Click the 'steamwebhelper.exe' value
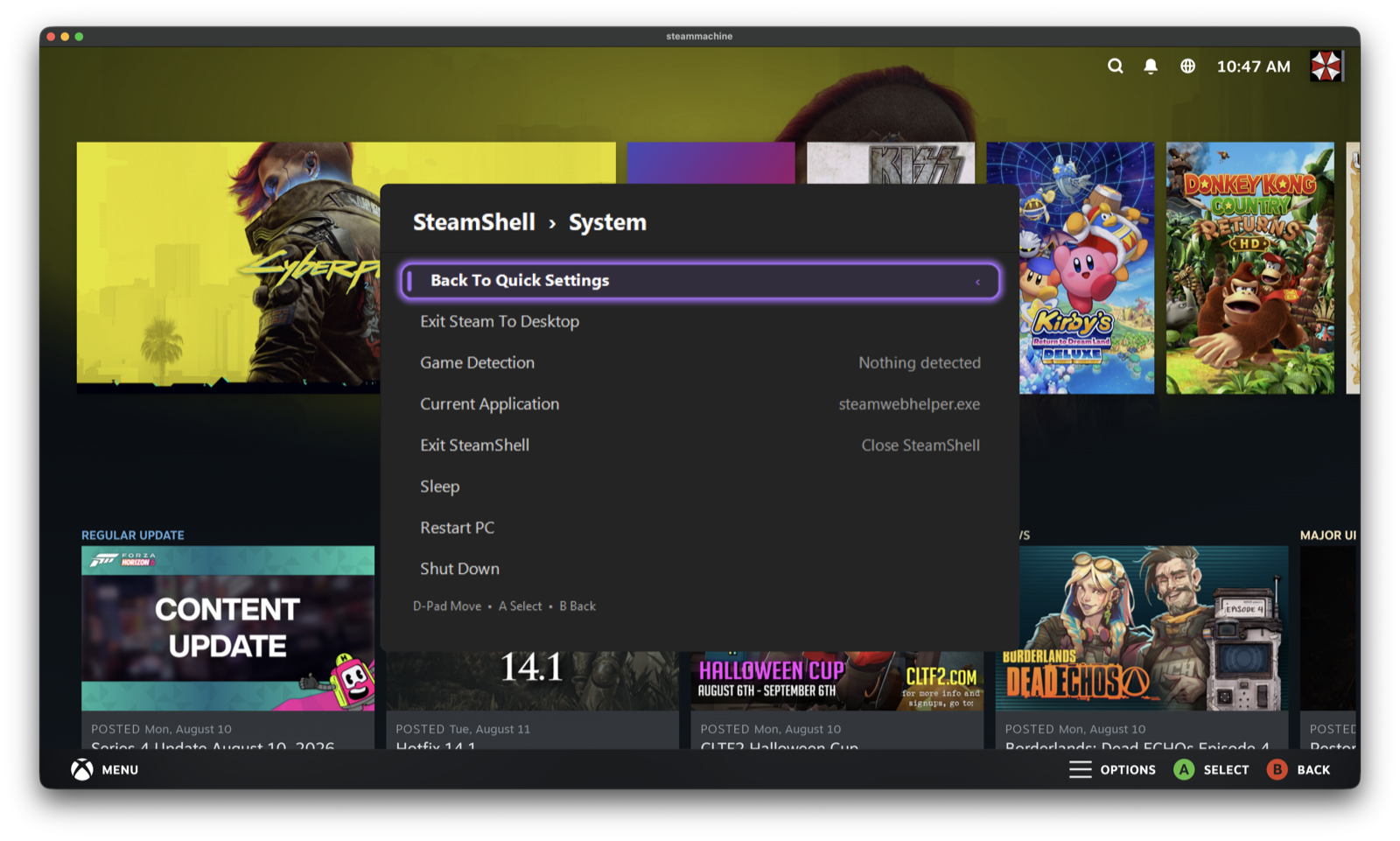Image resolution: width=1400 pixels, height=841 pixels. tap(909, 404)
